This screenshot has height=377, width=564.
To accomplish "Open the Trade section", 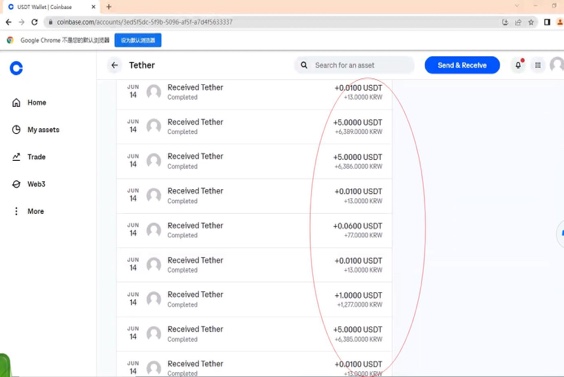I will coord(29,157).
